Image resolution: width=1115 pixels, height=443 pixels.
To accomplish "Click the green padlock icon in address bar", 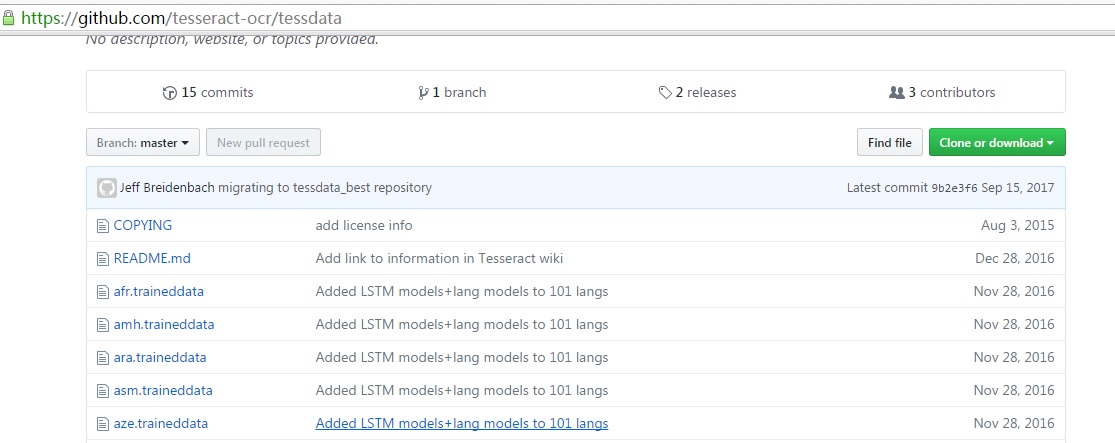I will 8,17.
